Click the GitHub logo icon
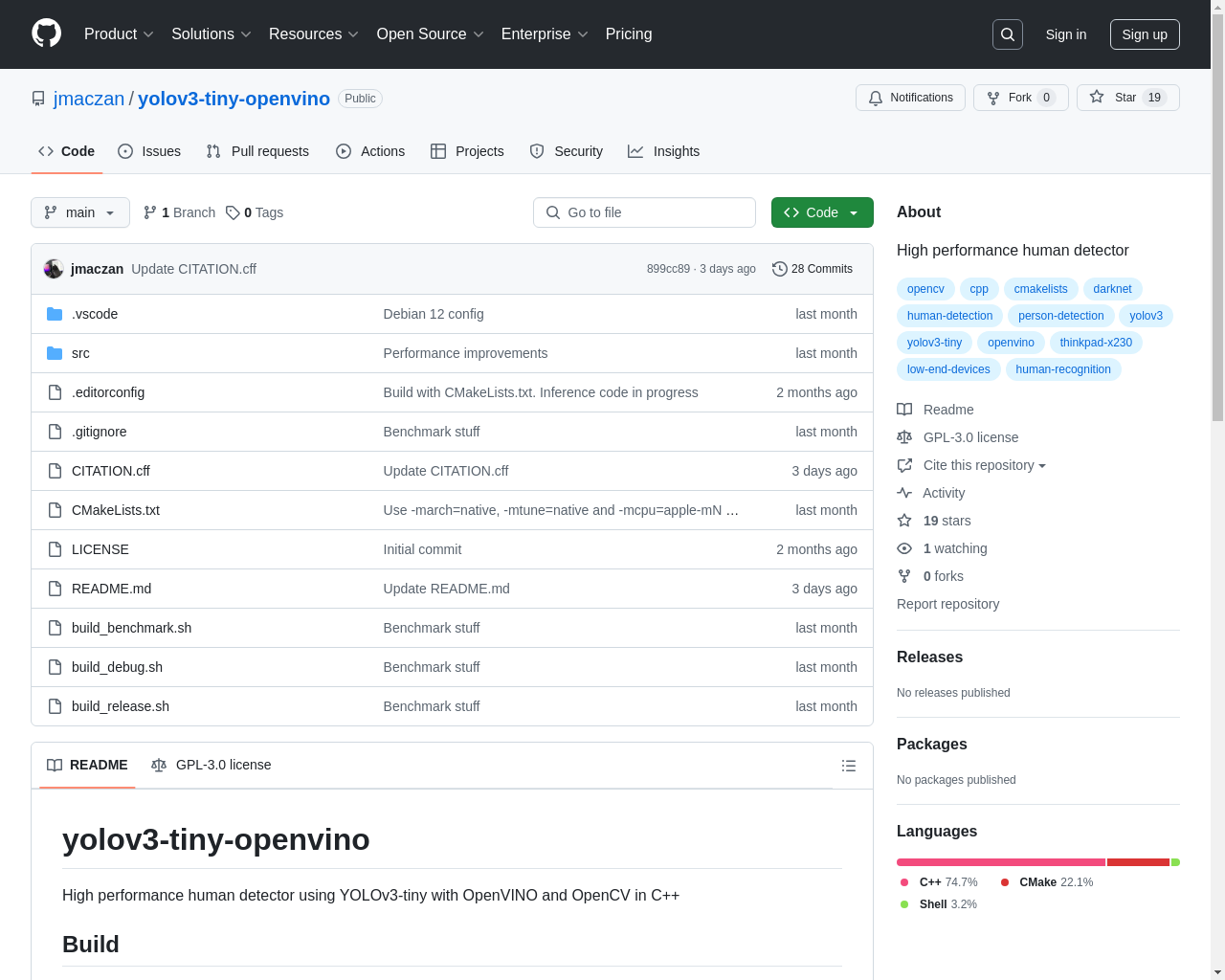 (47, 33)
